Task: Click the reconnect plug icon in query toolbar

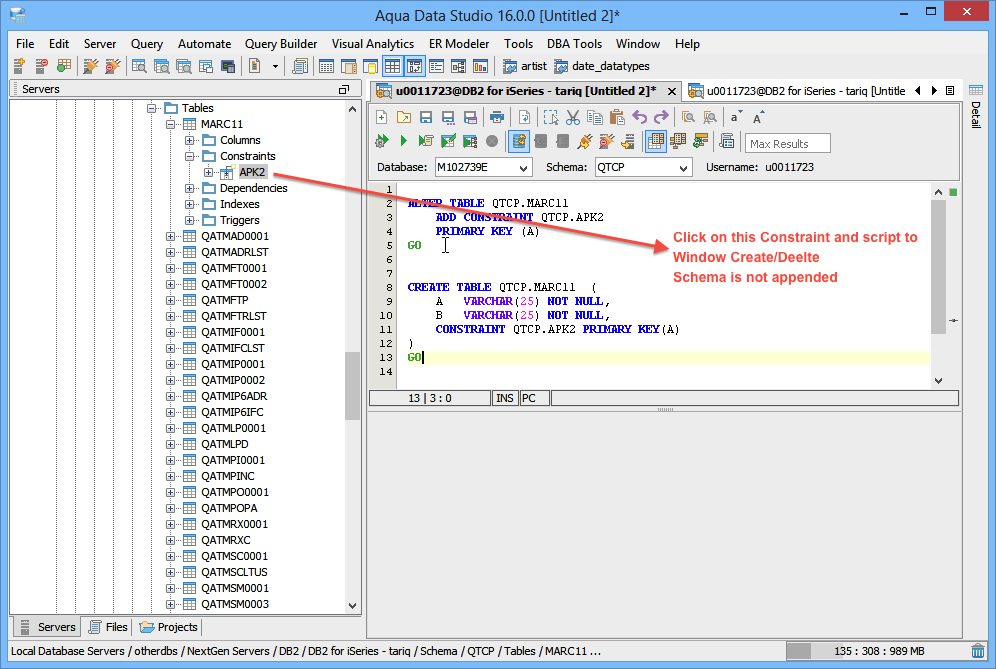Action: click(584, 141)
